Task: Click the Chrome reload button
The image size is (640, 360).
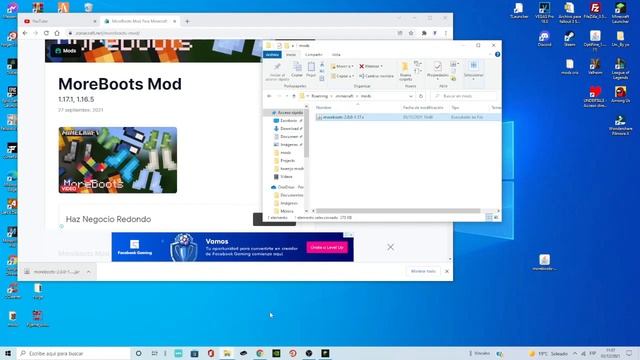Action: click(46, 33)
